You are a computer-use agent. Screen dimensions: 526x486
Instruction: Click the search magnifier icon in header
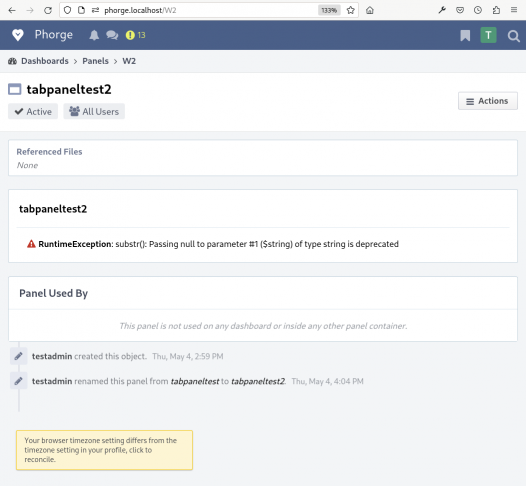click(x=513, y=36)
